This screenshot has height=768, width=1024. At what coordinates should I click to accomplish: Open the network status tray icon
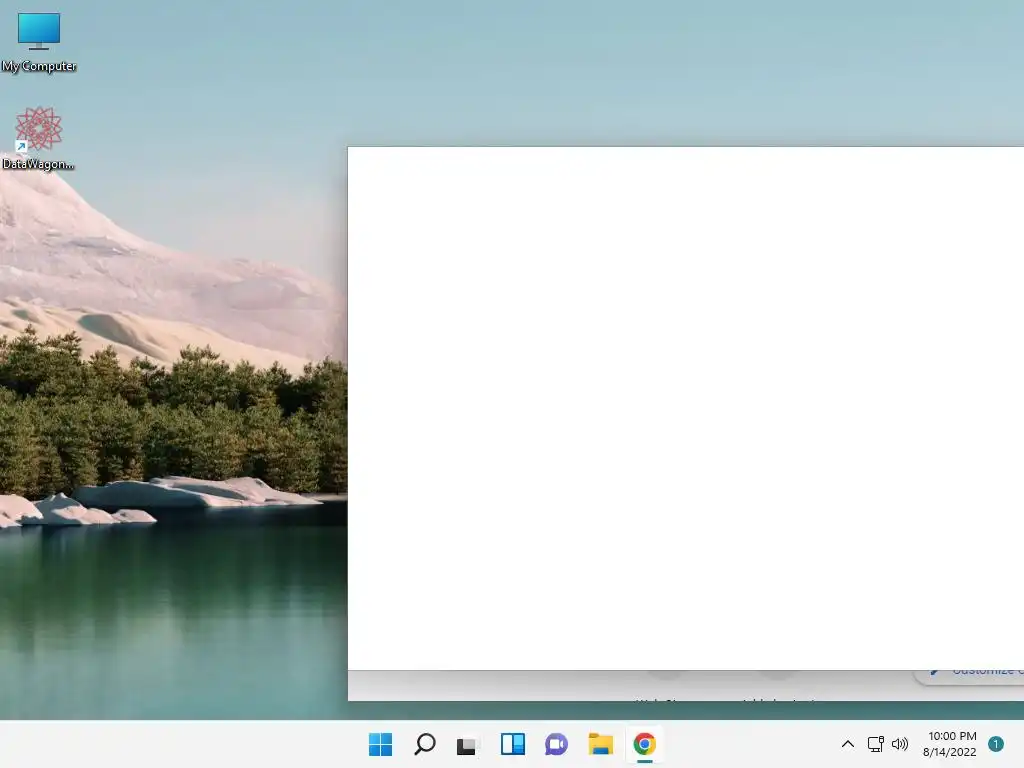point(875,744)
